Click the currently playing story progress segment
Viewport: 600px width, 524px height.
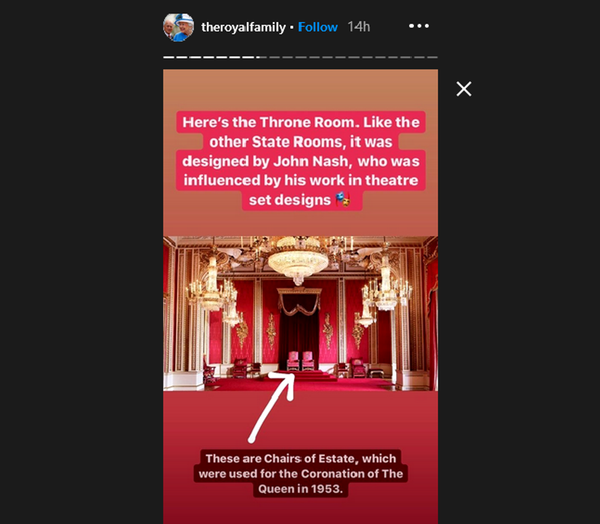[x=261, y=57]
